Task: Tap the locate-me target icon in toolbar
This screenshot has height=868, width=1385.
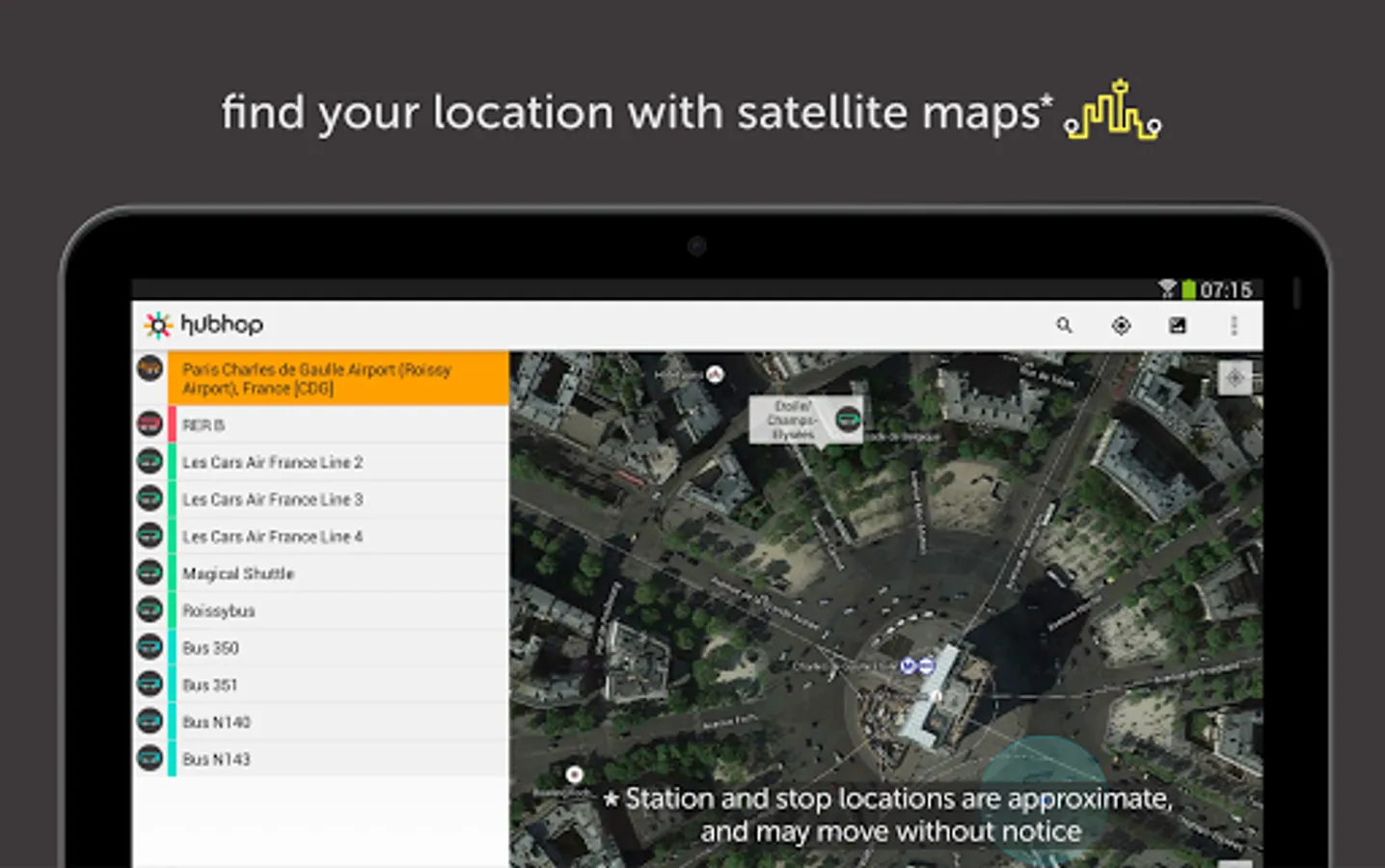Action: (x=1121, y=325)
